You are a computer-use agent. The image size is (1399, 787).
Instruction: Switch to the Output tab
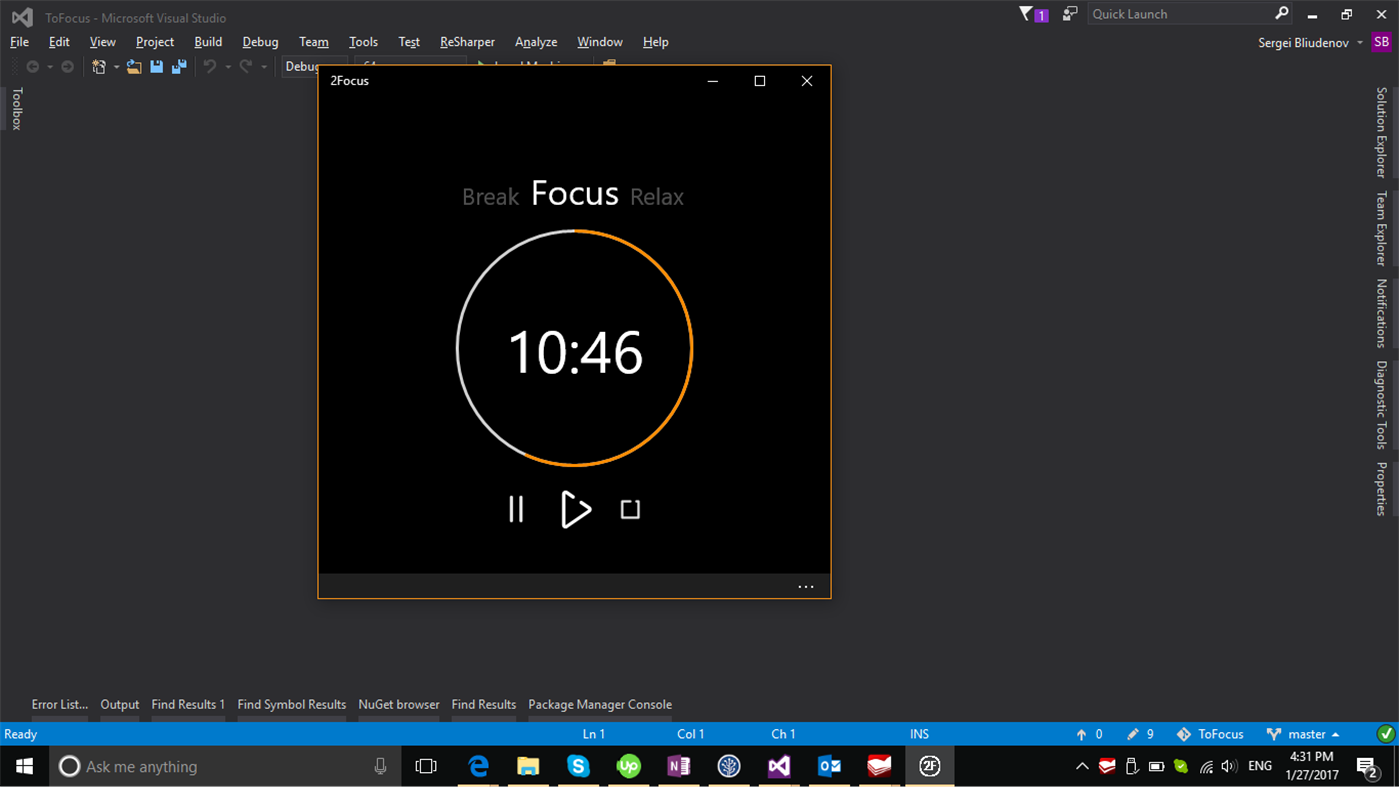(x=119, y=704)
